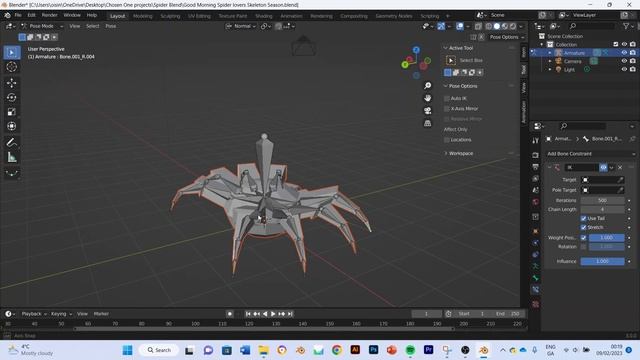Enable X-Axis Mirror checkbox
The width and height of the screenshot is (640, 360).
pyautogui.click(x=447, y=109)
